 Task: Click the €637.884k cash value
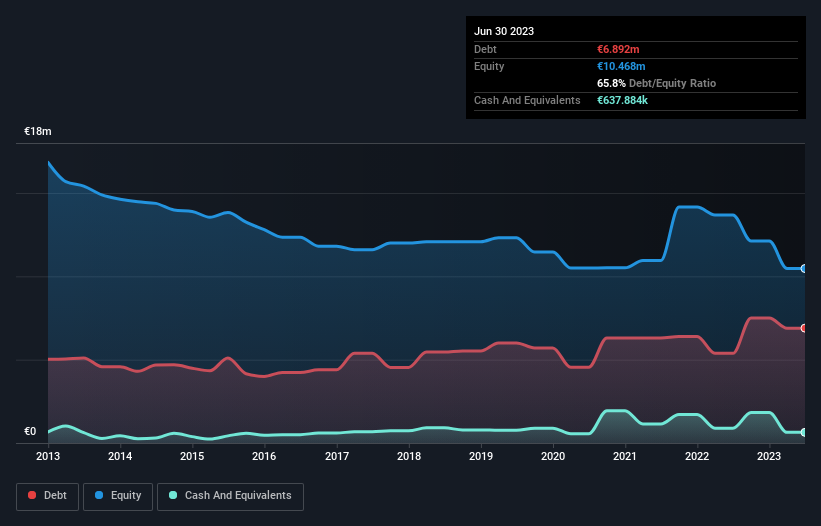622,100
